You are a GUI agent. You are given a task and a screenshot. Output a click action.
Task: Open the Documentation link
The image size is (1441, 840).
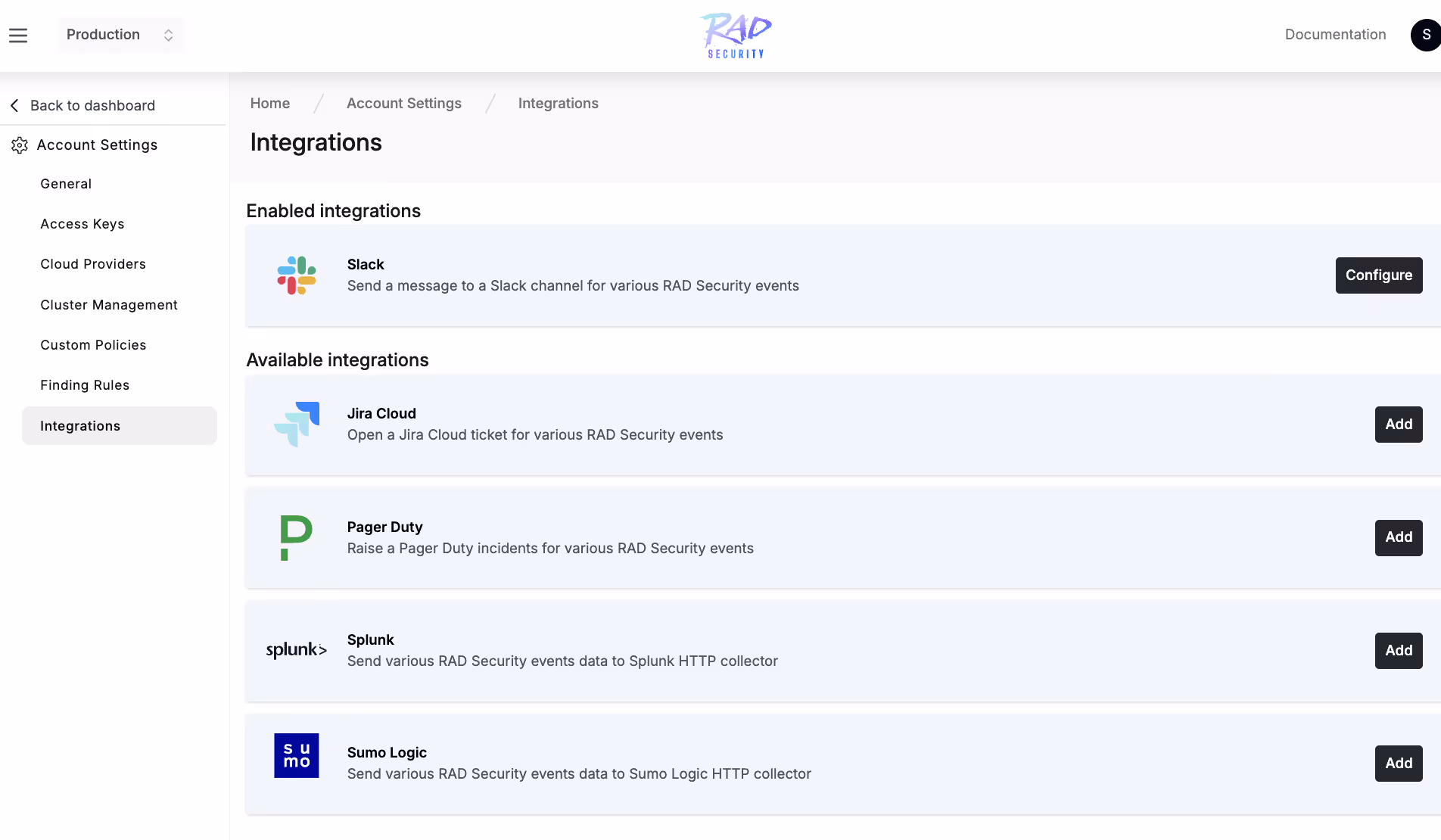(x=1335, y=34)
